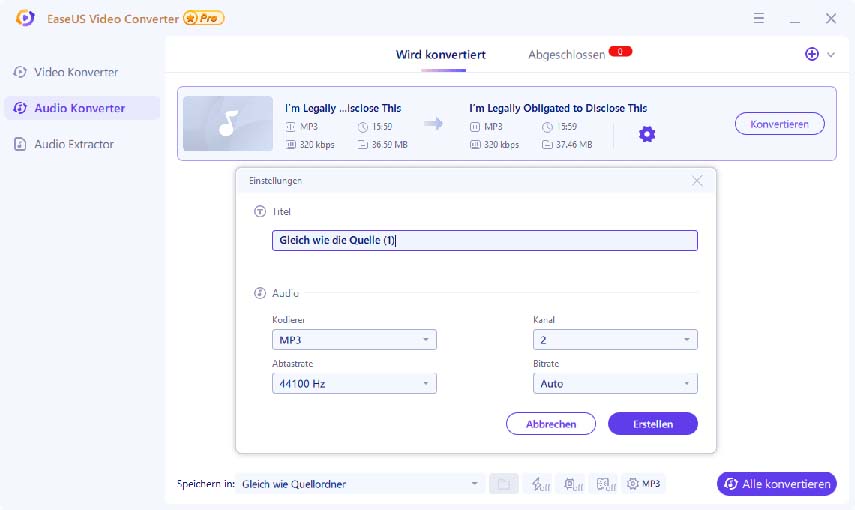855x510 pixels.
Task: Toggle the merge files option
Action: pos(604,484)
